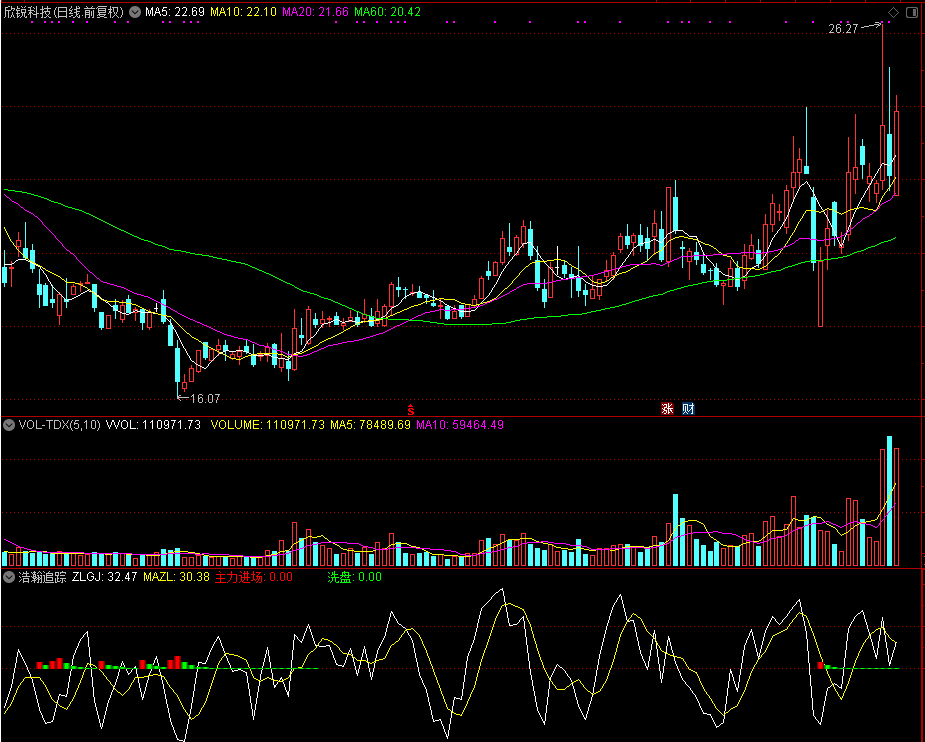Select the volume MA5: 78489.69 label
Viewport: 925px width, 742px height.
pyautogui.click(x=370, y=425)
